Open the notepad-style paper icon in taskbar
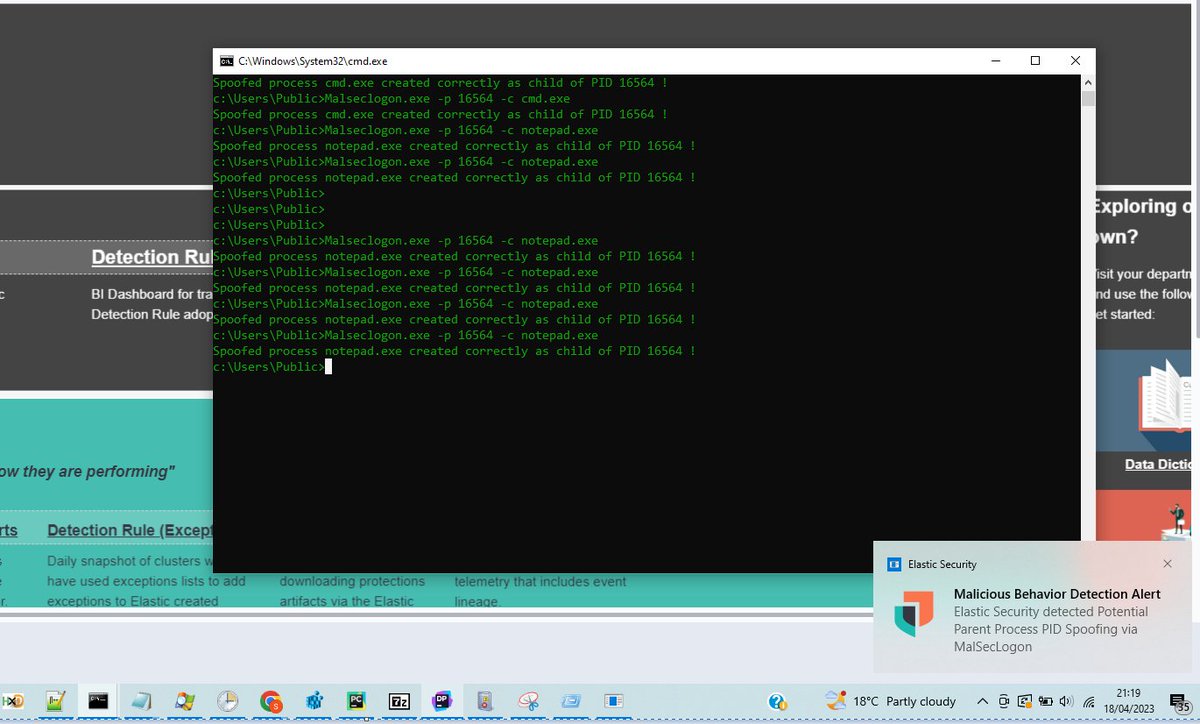Screen dimensions: 1200x724 141,701
